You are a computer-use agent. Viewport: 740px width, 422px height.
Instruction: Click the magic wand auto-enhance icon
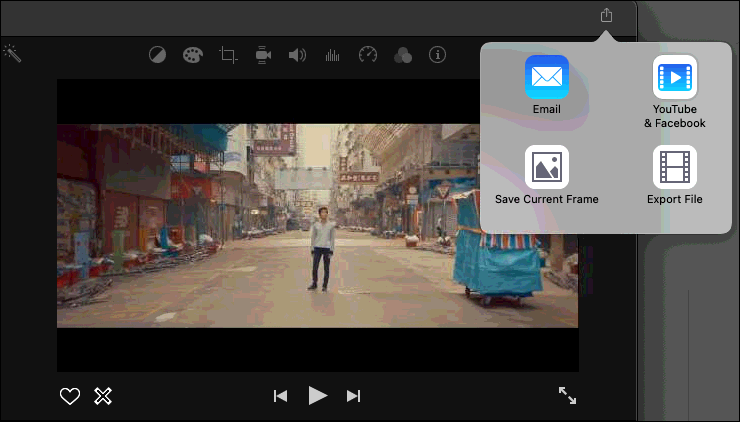12,53
